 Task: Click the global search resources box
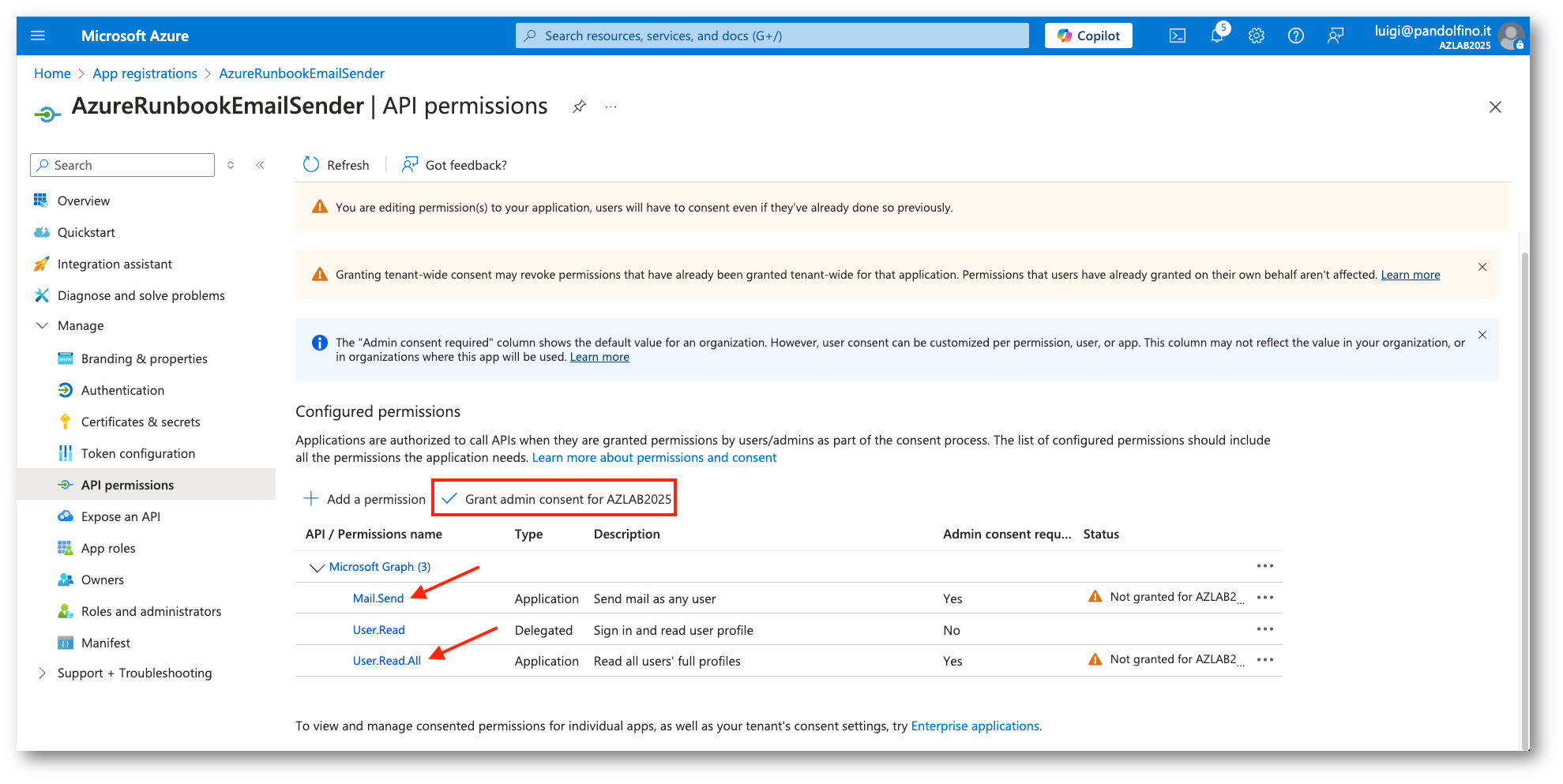772,36
